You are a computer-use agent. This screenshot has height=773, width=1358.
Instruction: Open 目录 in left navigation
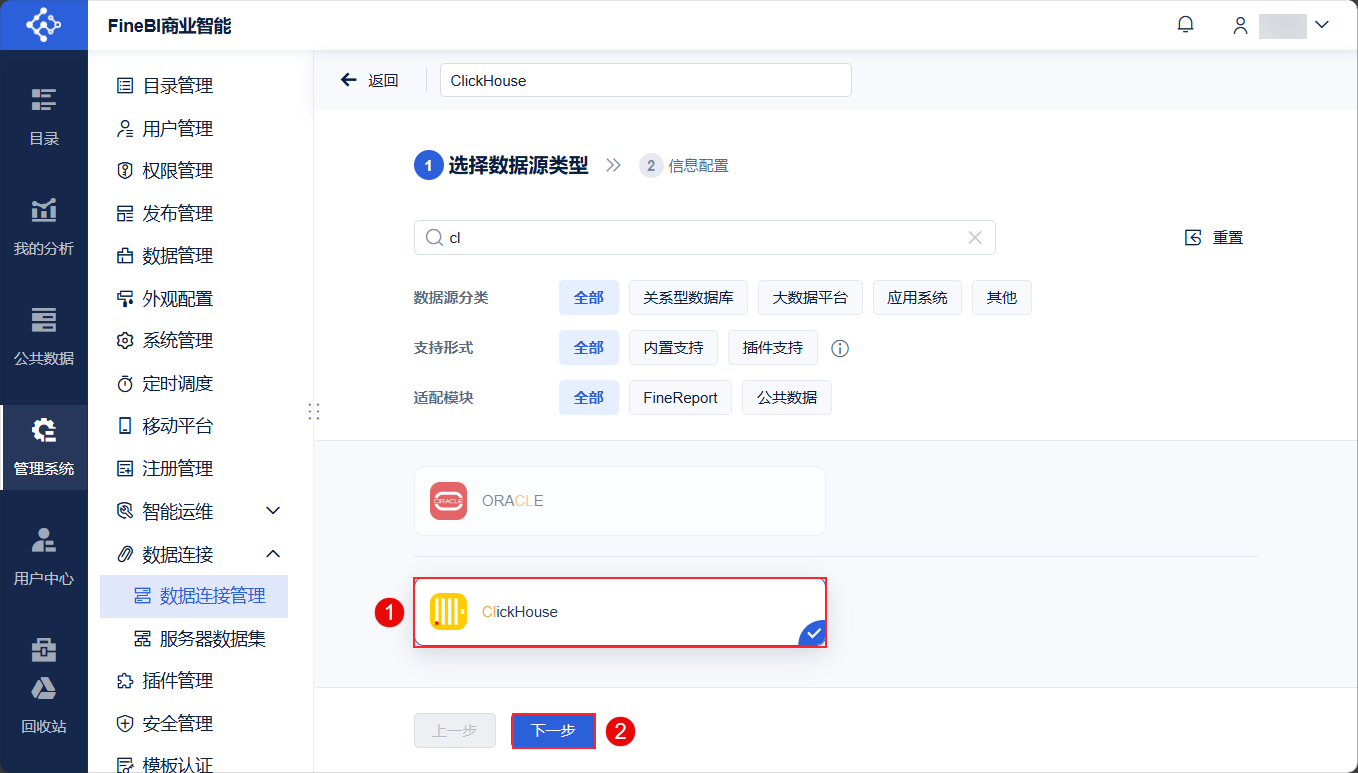[x=44, y=116]
